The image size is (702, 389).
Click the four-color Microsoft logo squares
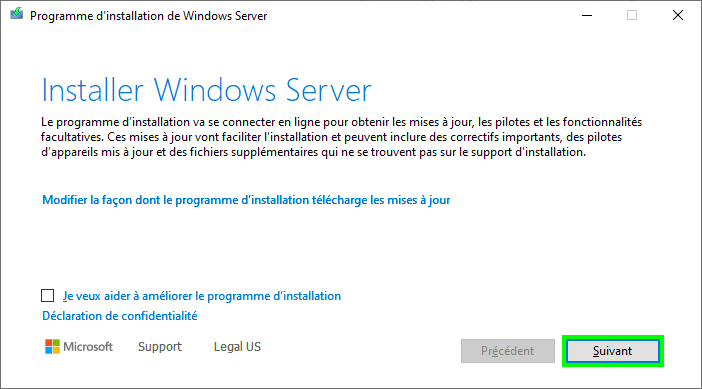[52, 346]
